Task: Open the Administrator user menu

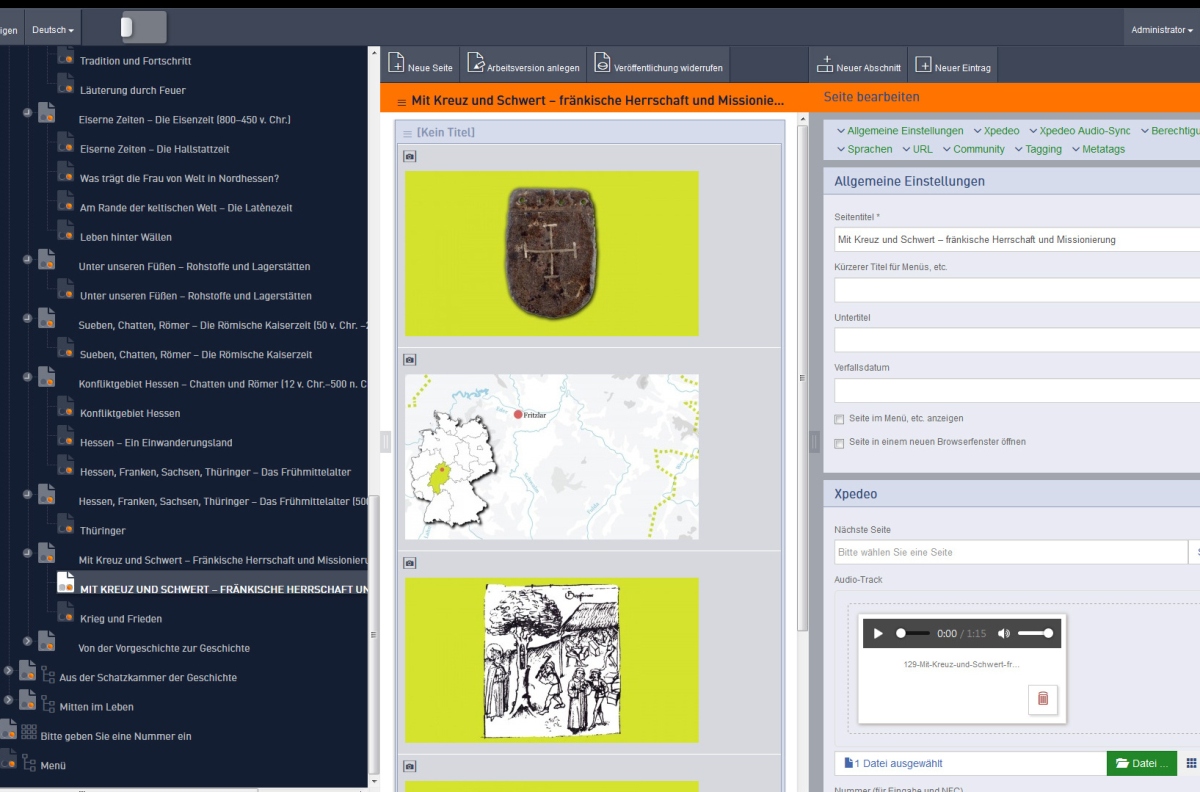Action: point(1161,30)
